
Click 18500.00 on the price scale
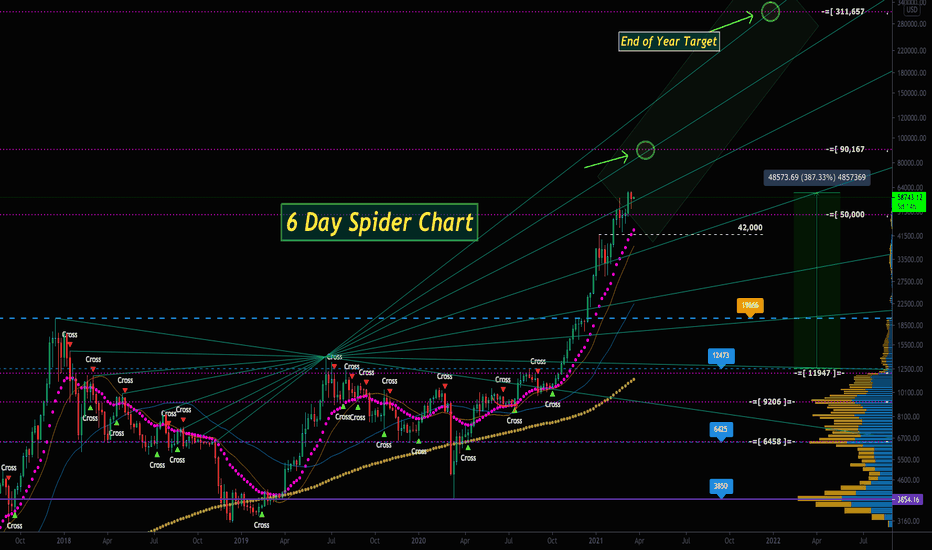click(x=911, y=325)
